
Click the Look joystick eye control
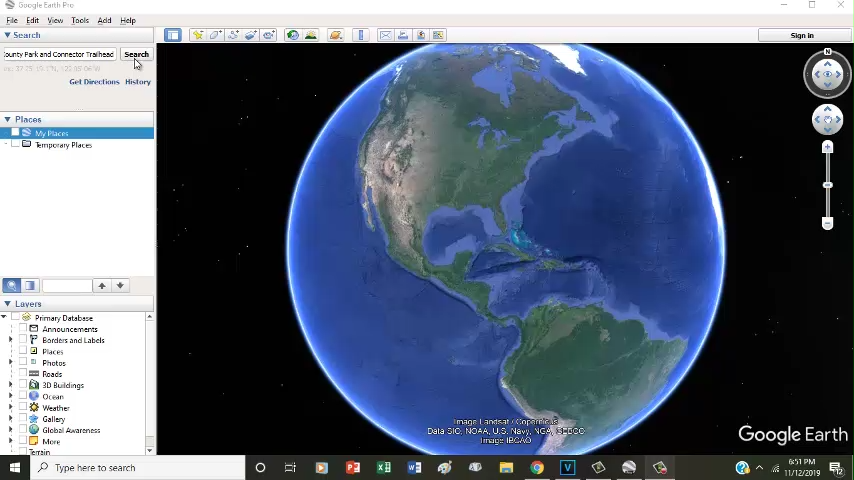[x=827, y=74]
